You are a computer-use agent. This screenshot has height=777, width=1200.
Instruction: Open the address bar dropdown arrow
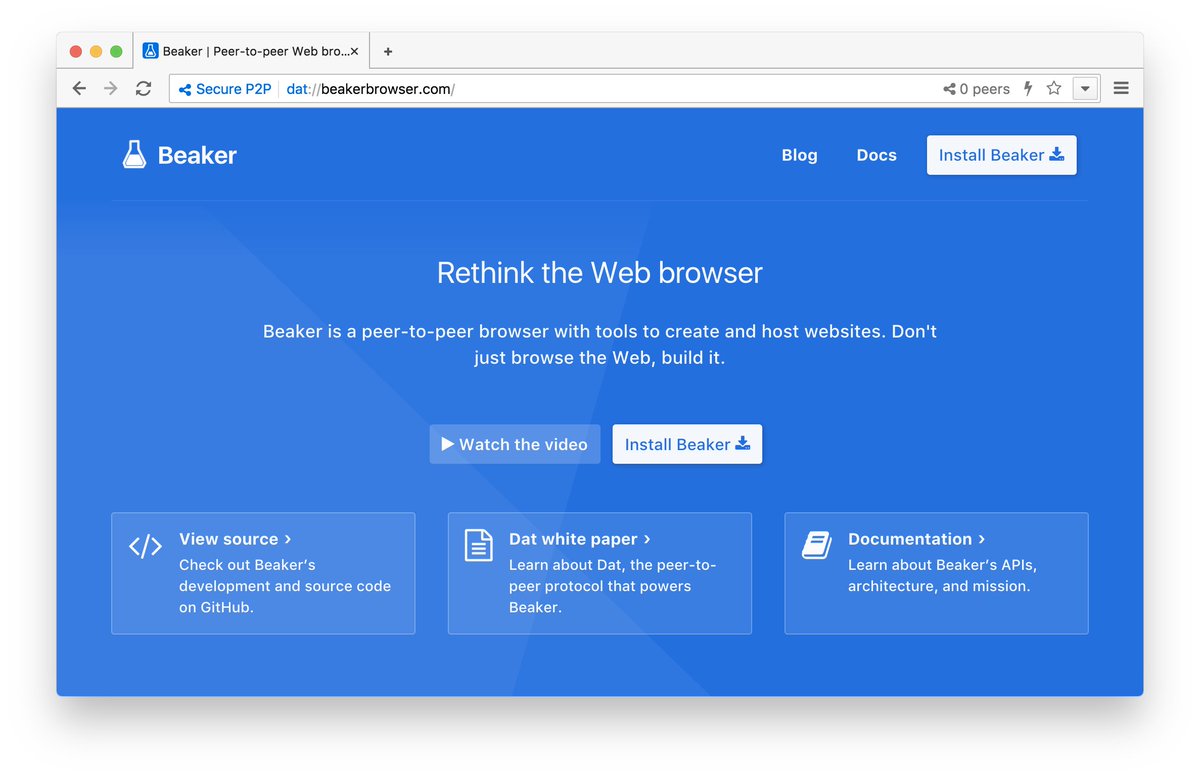point(1086,88)
